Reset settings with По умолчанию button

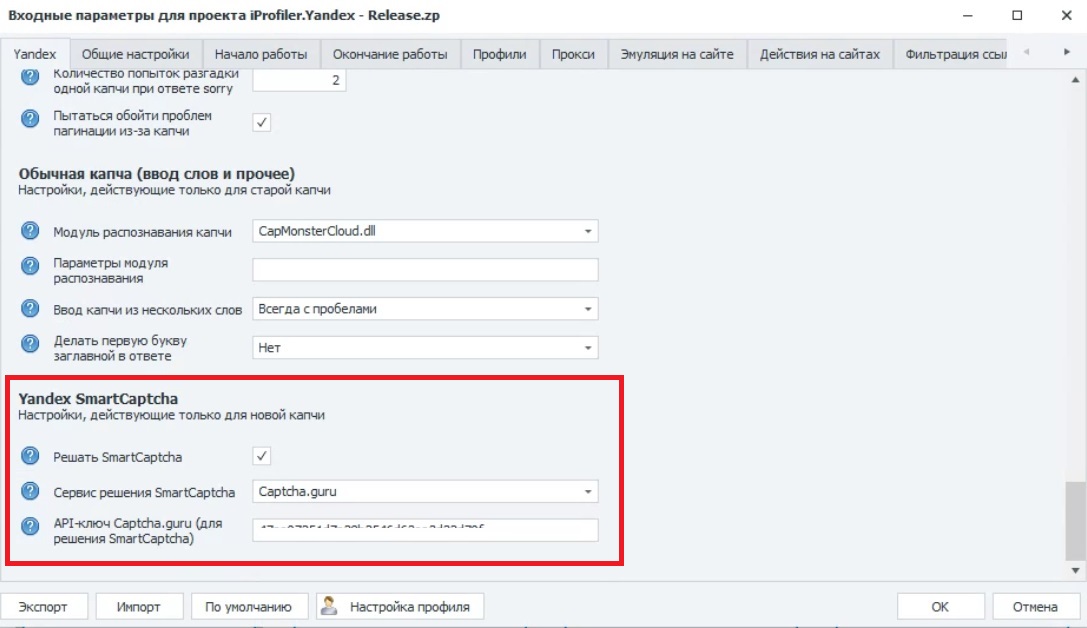(248, 607)
